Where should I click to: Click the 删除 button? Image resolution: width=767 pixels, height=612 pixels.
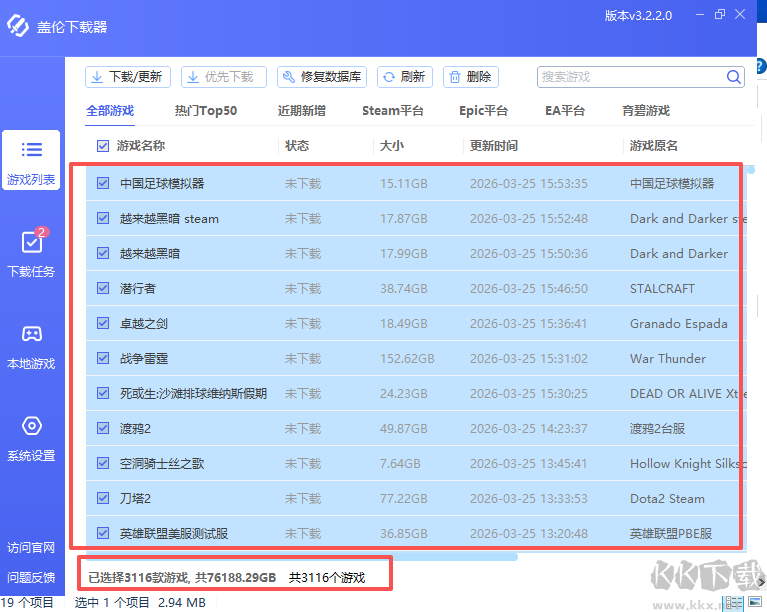pos(471,77)
